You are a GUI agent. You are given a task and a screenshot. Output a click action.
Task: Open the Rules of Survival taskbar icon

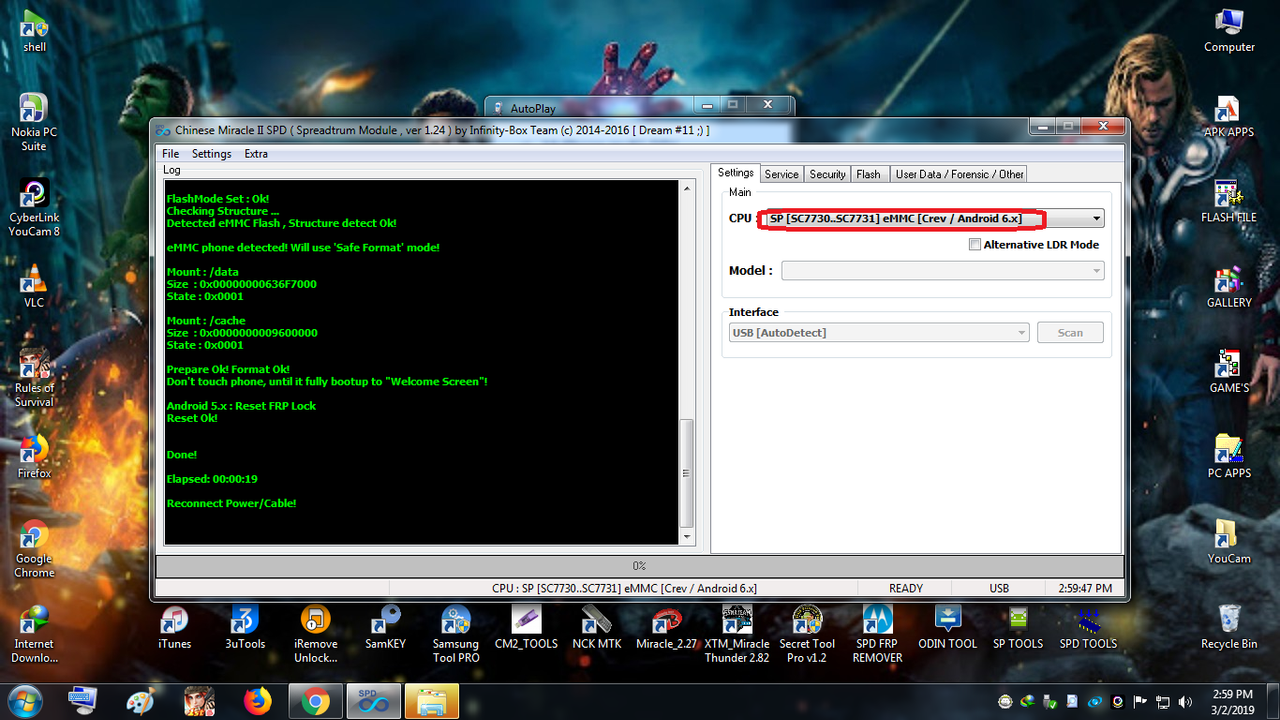(198, 702)
